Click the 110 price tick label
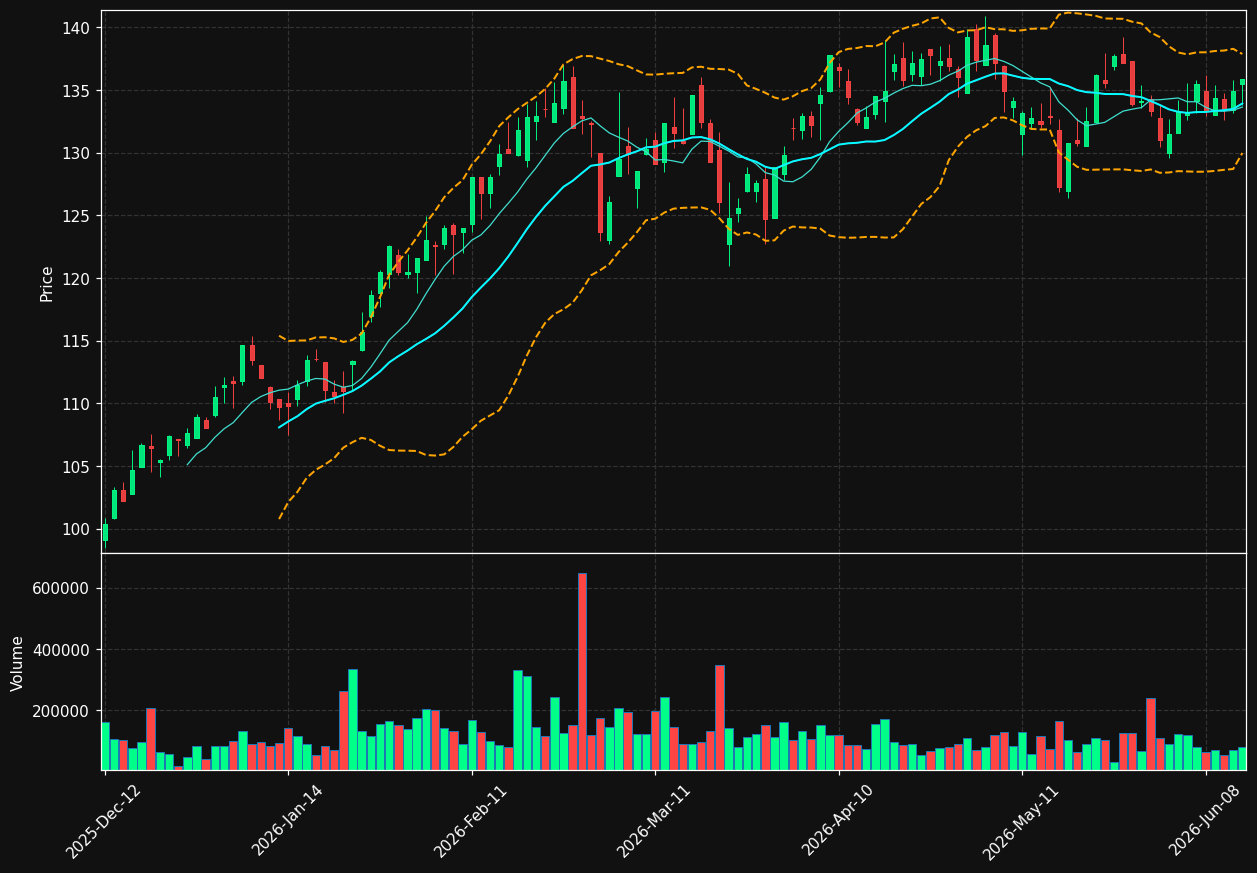 (x=78, y=404)
